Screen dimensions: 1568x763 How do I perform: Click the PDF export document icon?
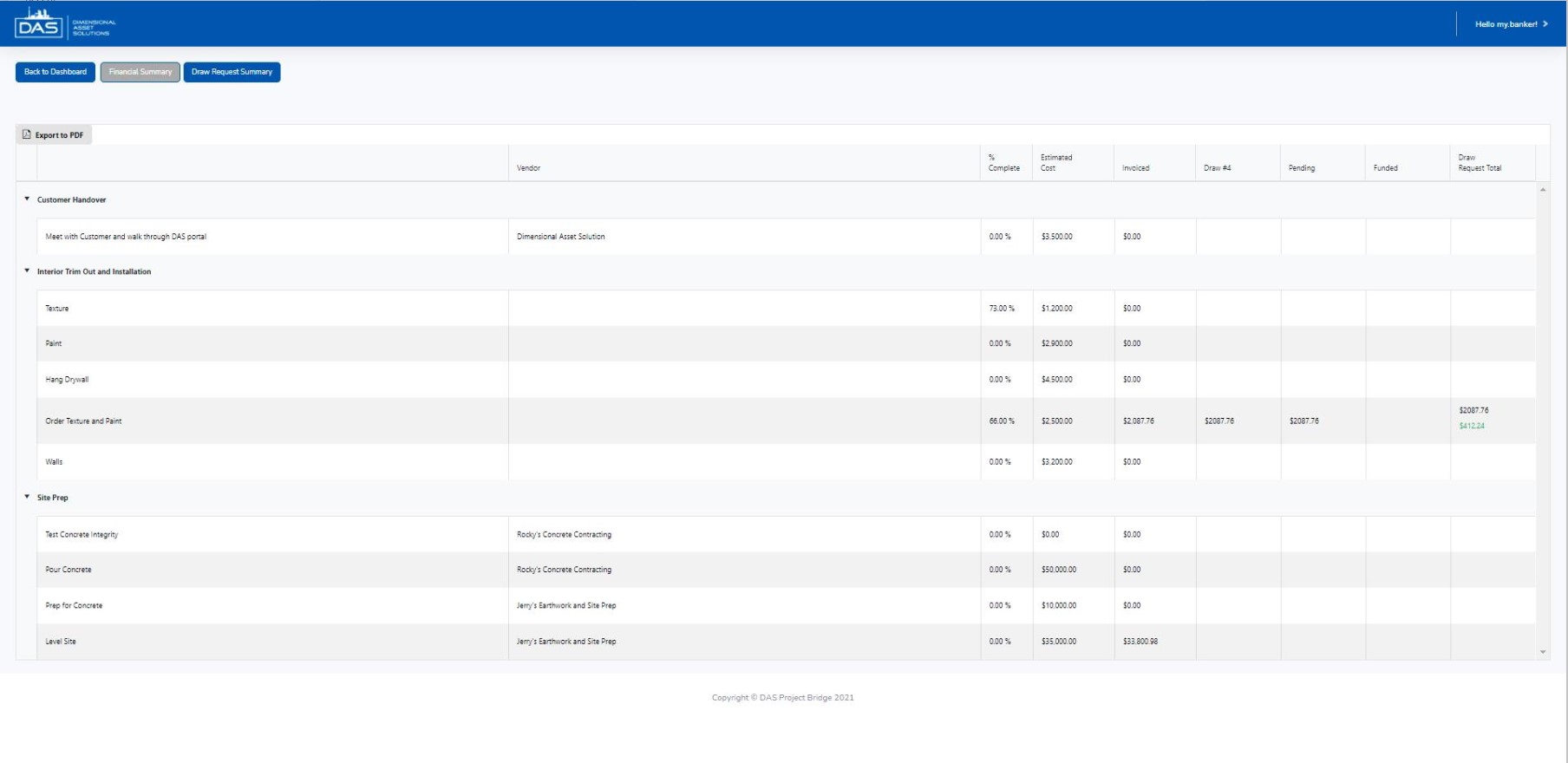(27, 134)
